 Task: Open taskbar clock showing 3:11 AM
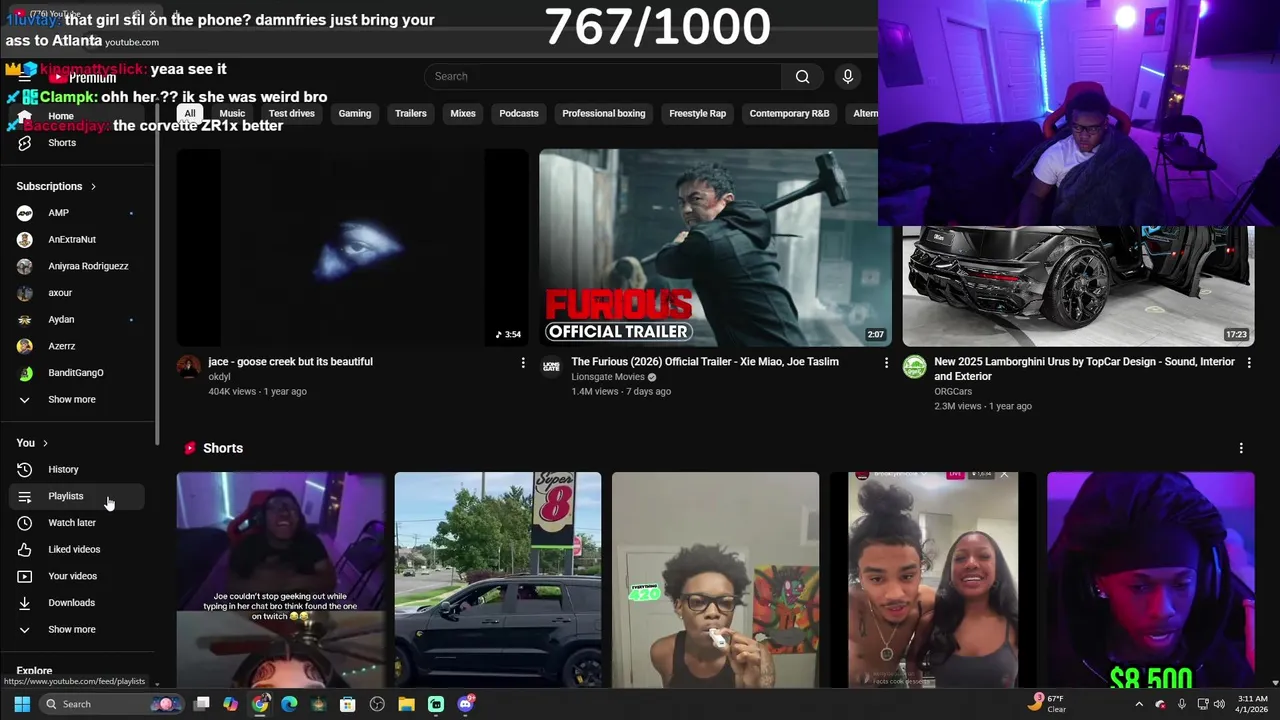pos(1252,704)
